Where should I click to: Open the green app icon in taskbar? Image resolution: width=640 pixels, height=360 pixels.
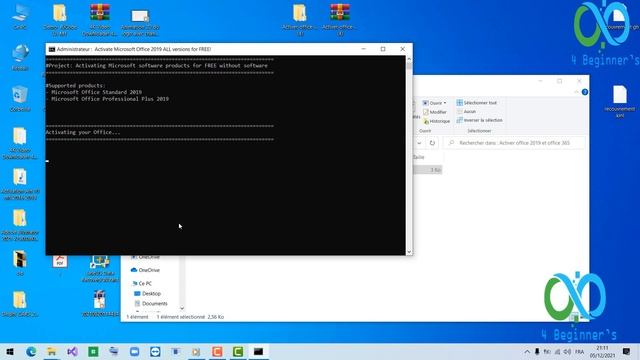93,351
